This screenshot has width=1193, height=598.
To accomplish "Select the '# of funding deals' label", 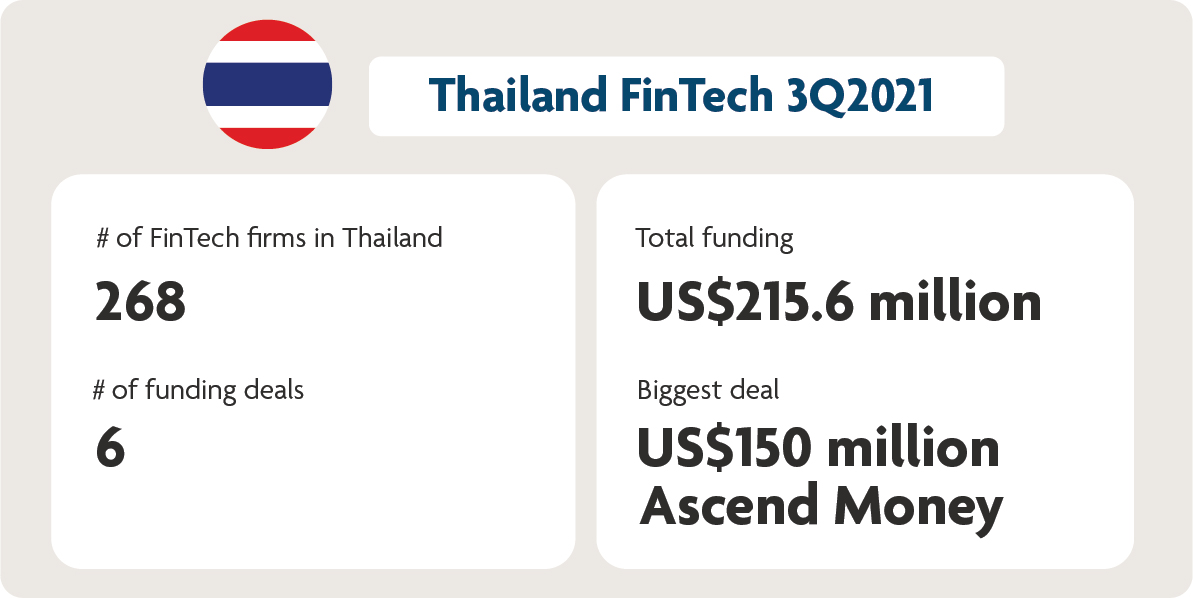I will pyautogui.click(x=198, y=390).
